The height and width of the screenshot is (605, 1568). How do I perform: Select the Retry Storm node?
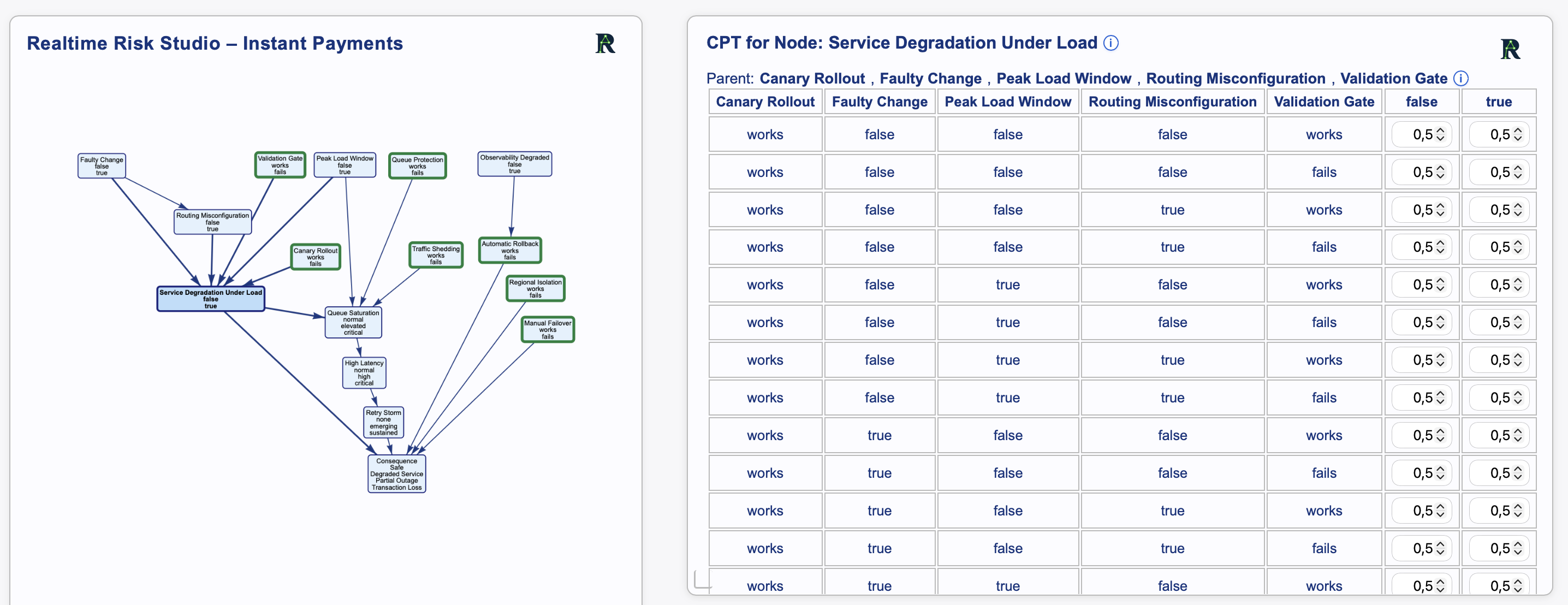point(383,423)
